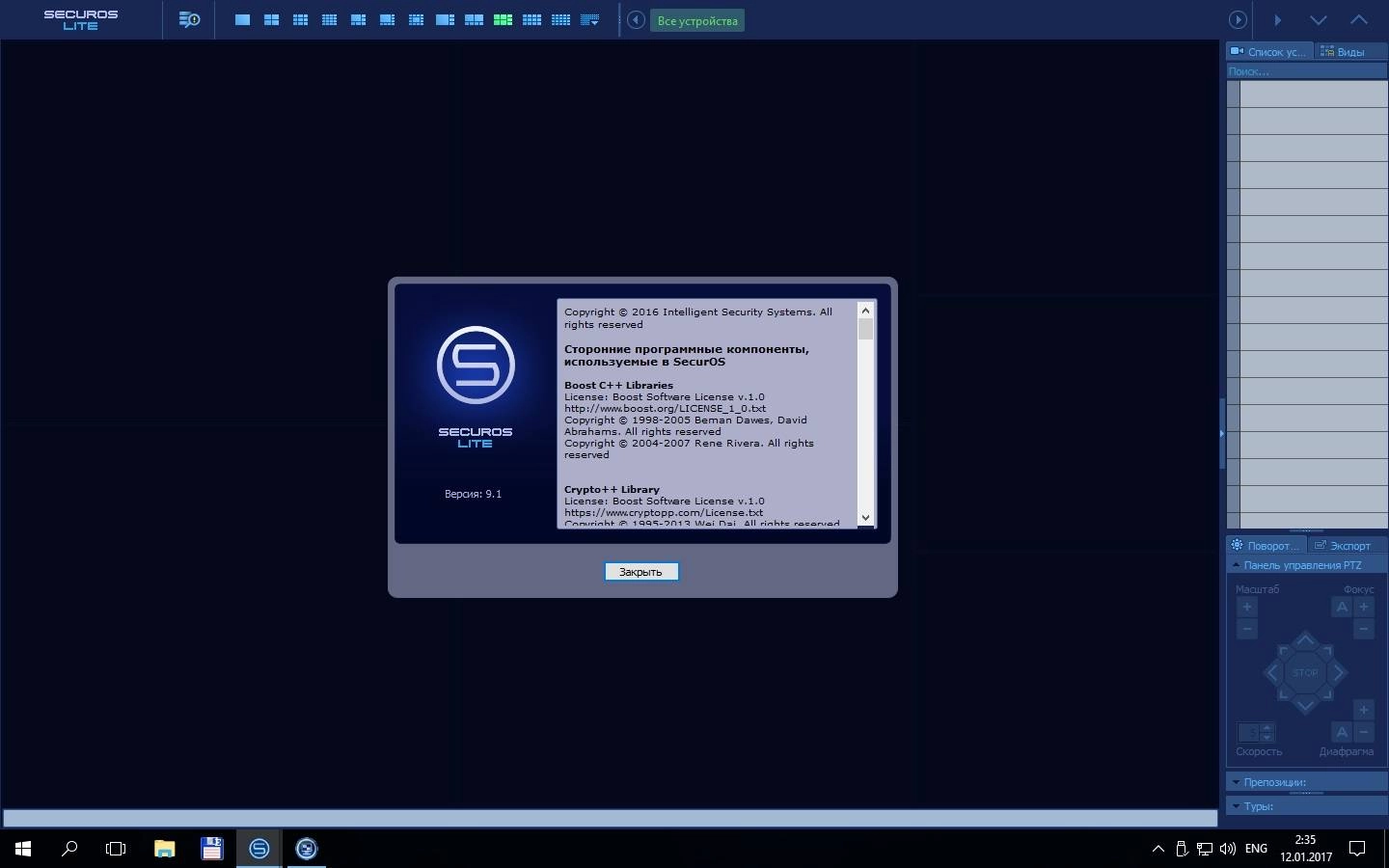Viewport: 1389px width, 868px height.
Task: Open File Explorer from the taskbar
Action: pyautogui.click(x=164, y=849)
